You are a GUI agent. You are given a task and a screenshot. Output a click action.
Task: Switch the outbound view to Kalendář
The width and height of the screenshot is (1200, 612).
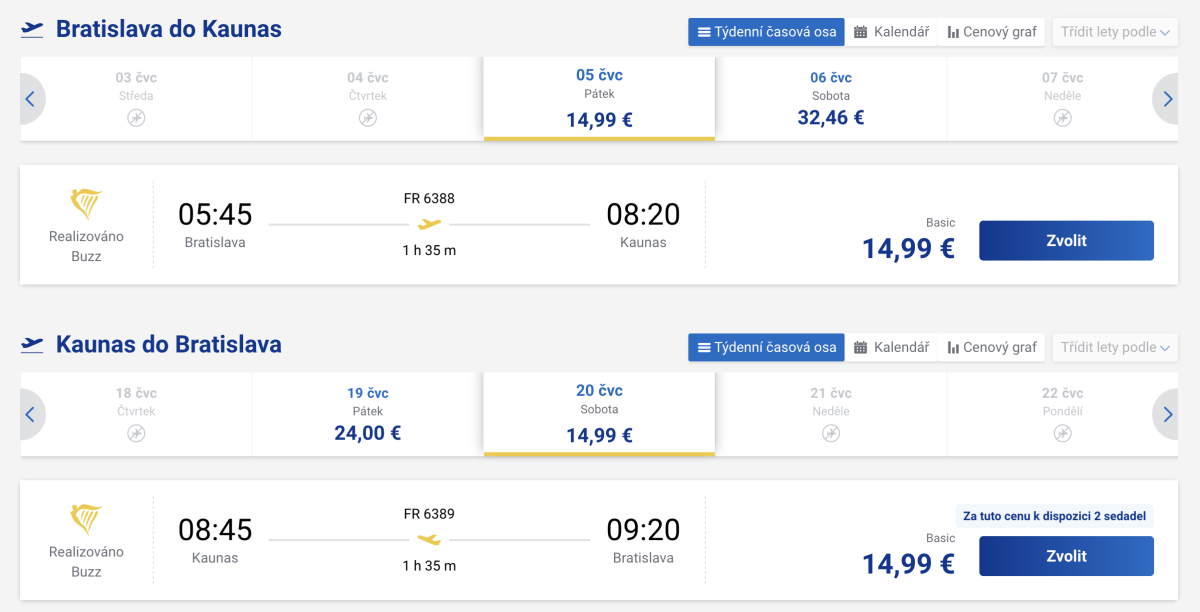[x=891, y=32]
